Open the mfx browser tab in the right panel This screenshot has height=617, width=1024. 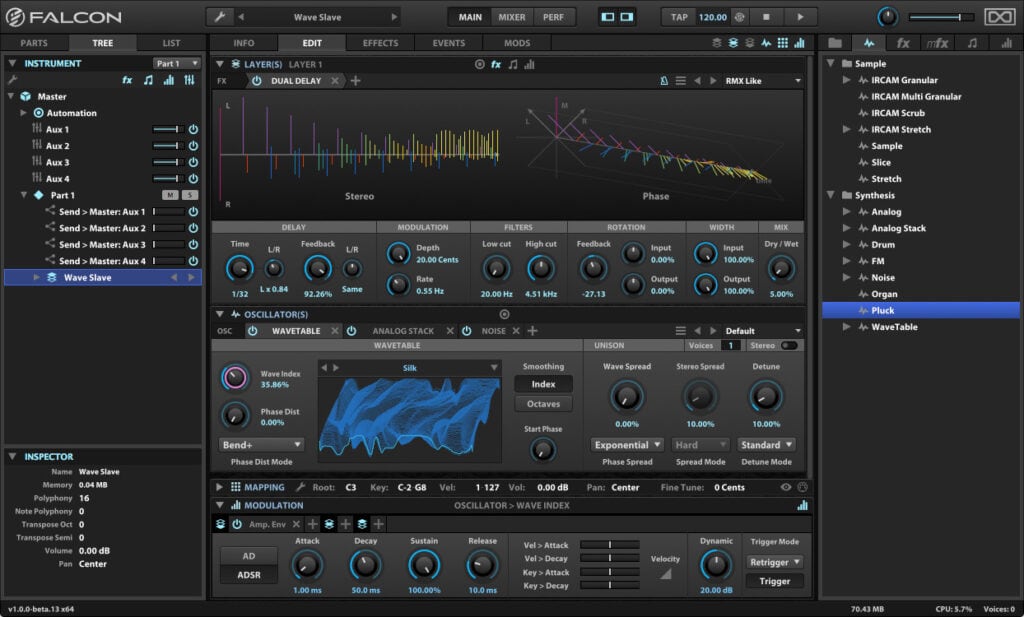pos(937,43)
